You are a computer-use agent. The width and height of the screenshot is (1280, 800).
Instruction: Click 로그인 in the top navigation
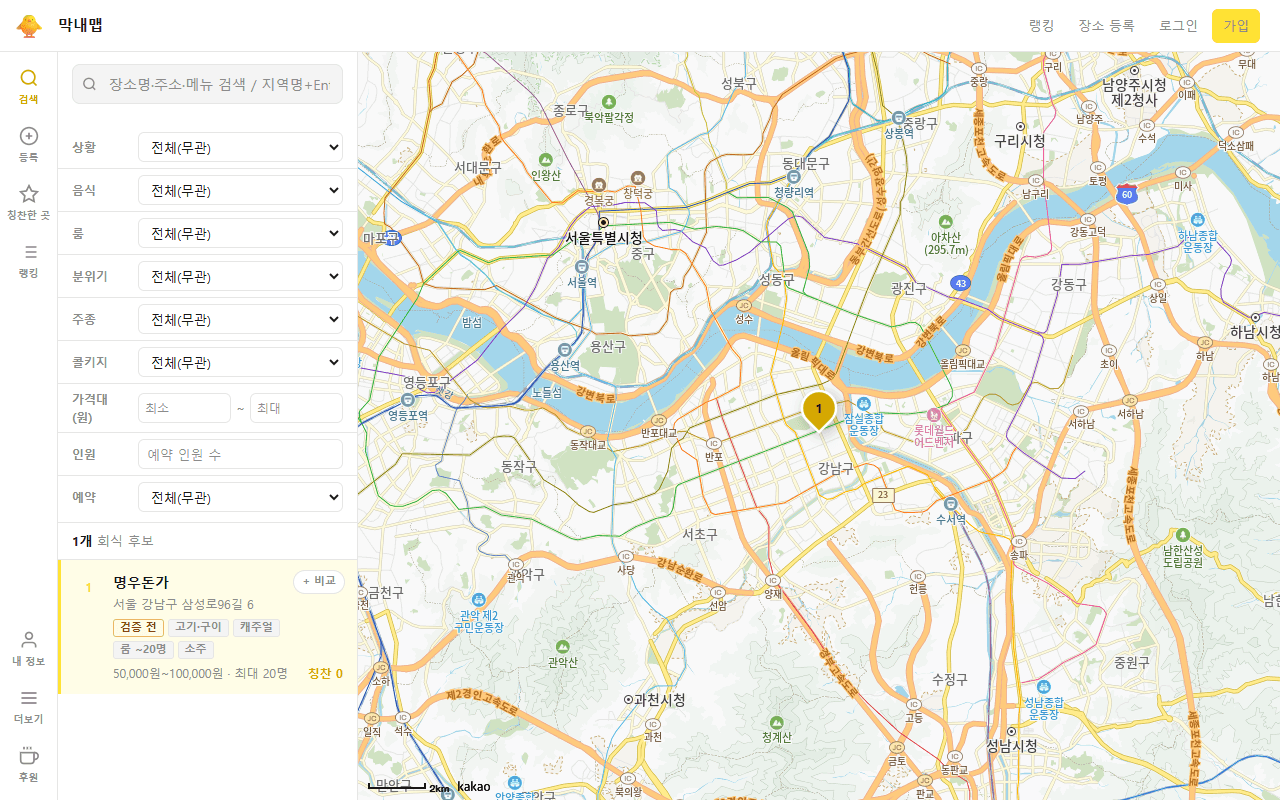1178,26
